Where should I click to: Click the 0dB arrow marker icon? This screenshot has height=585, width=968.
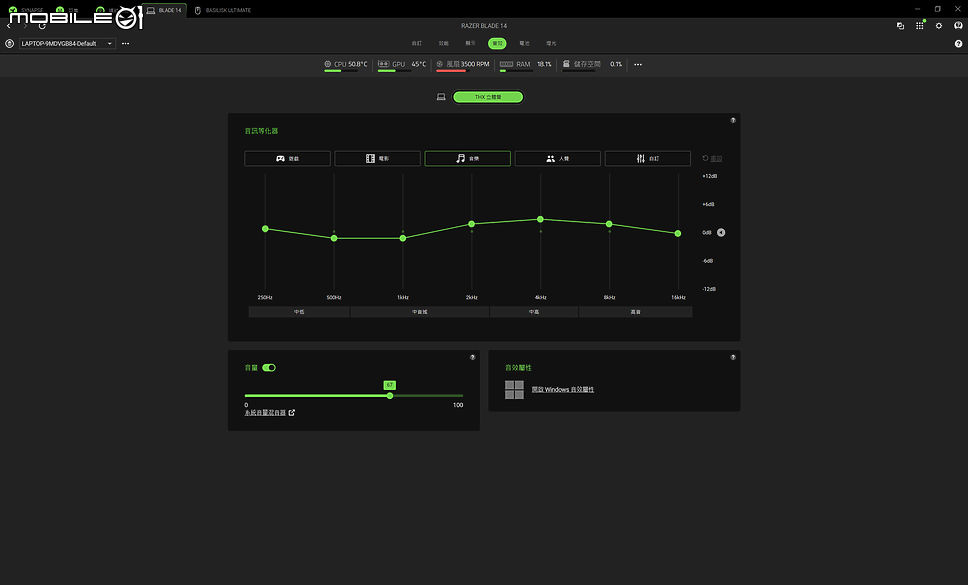tap(721, 233)
